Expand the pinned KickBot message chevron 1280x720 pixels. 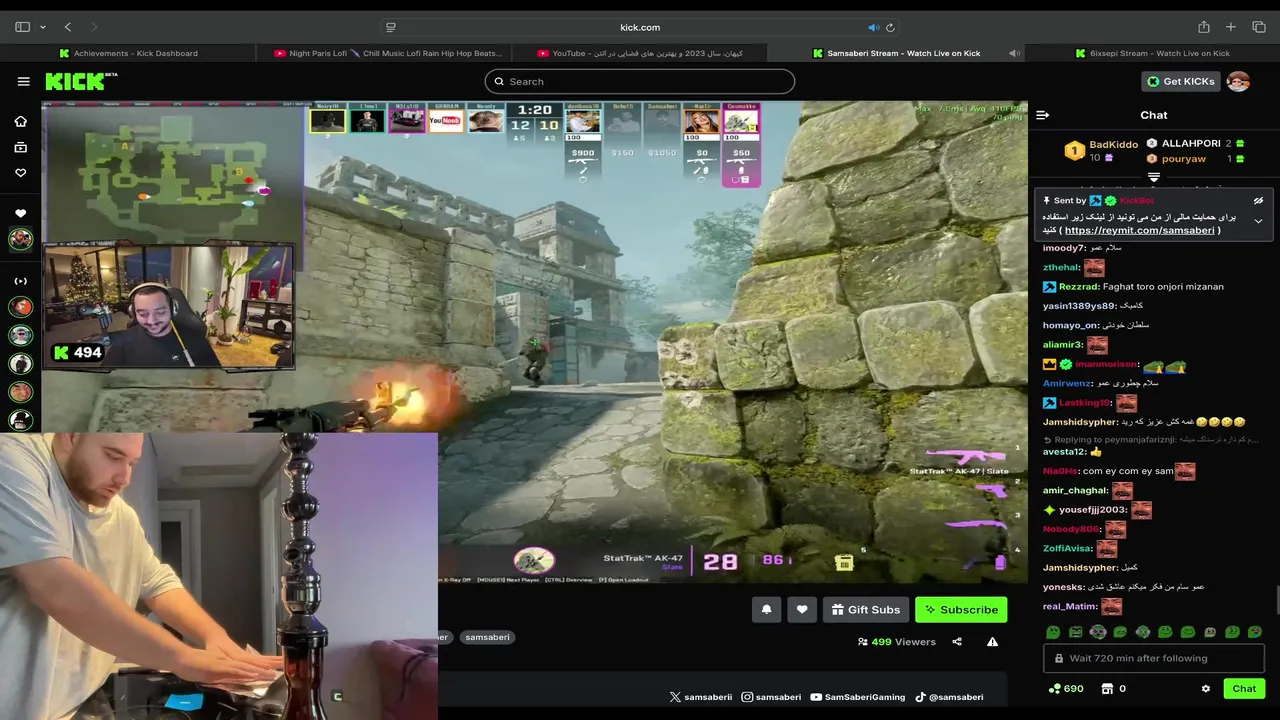point(1258,221)
